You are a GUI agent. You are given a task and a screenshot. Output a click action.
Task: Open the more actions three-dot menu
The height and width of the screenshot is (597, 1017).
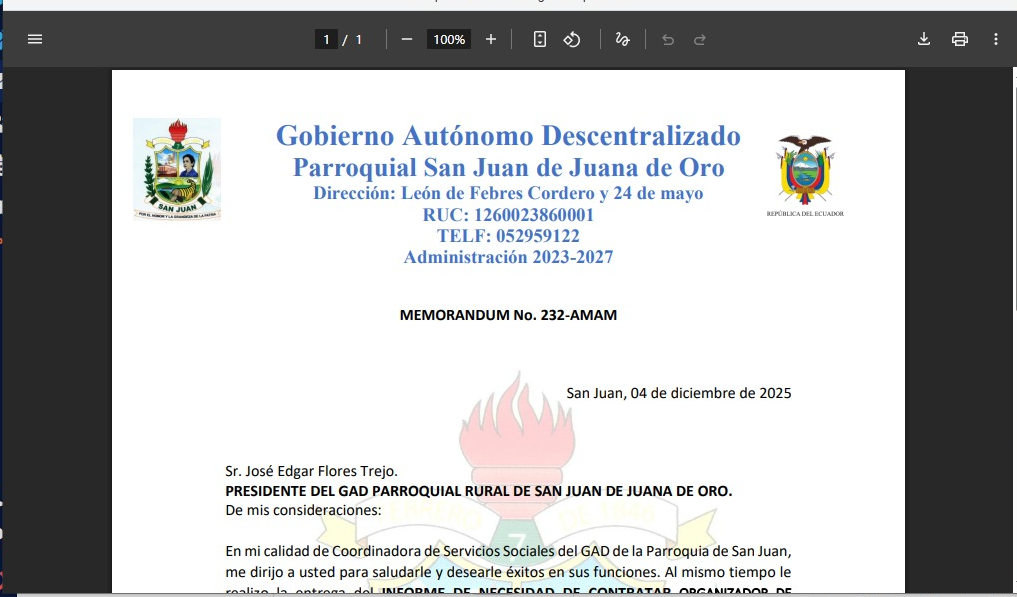995,39
